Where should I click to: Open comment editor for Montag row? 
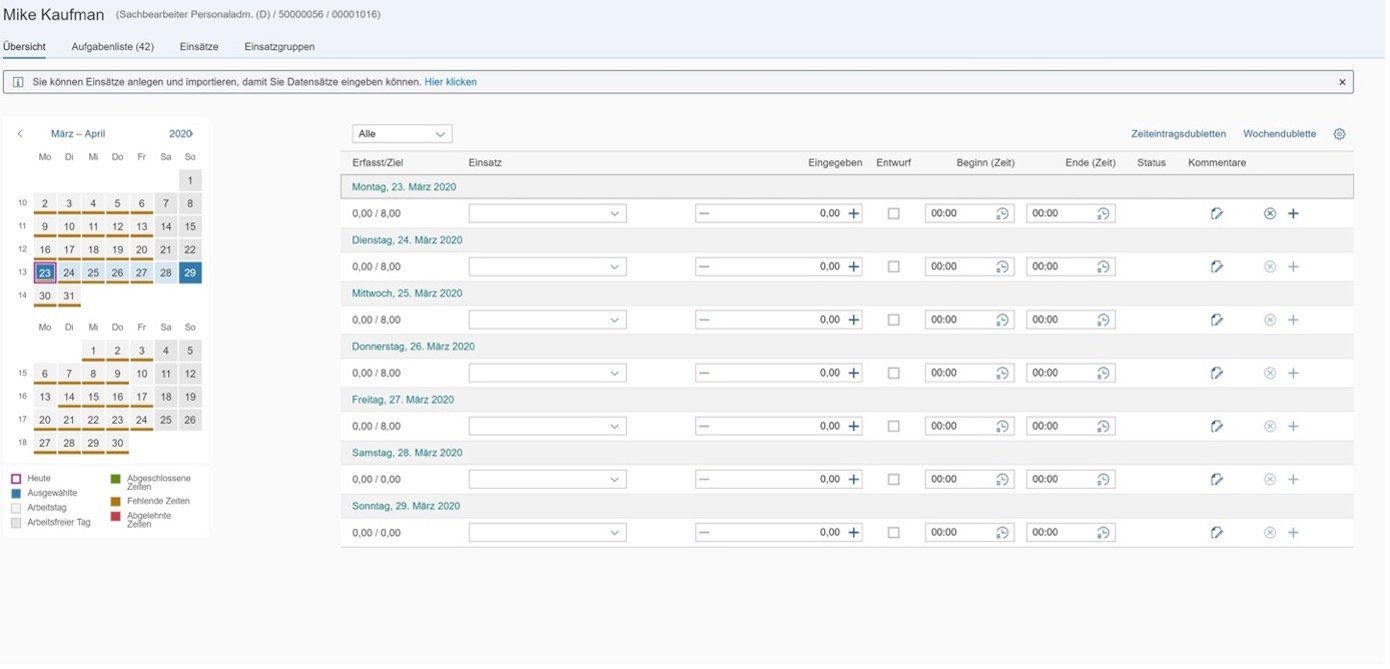1217,213
